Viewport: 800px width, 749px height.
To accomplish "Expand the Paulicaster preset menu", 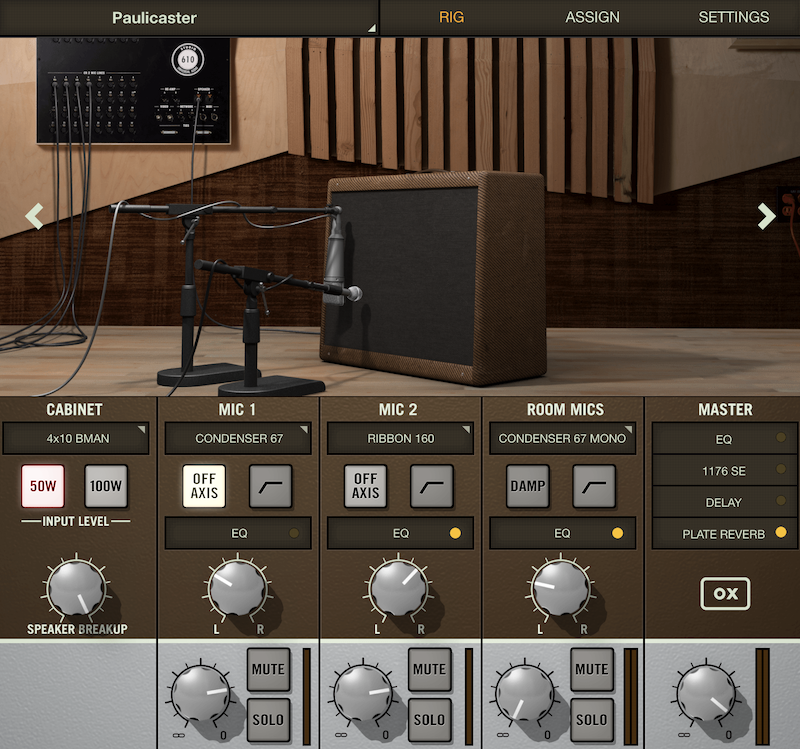I will point(190,18).
